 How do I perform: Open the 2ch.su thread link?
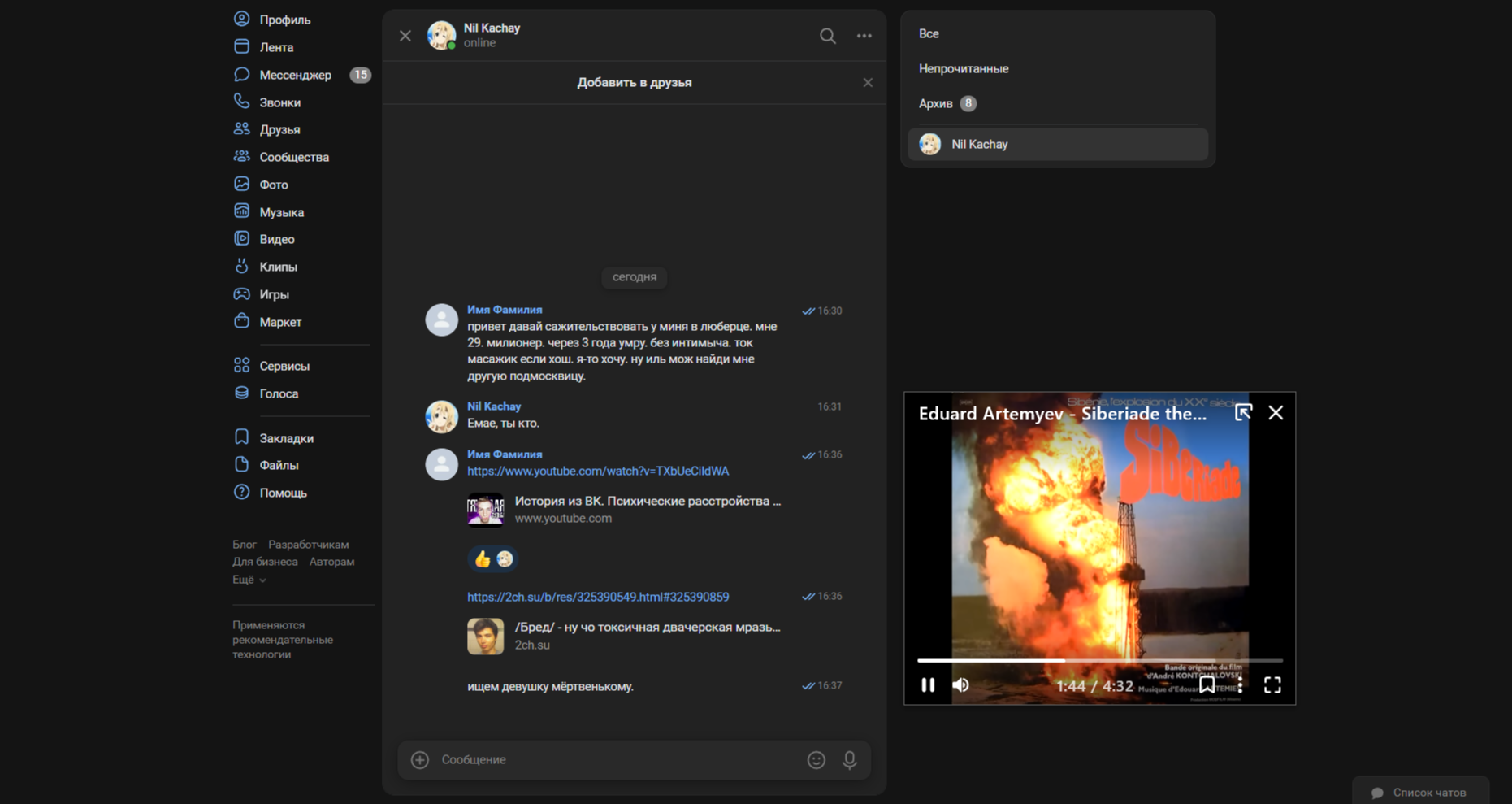coord(598,597)
